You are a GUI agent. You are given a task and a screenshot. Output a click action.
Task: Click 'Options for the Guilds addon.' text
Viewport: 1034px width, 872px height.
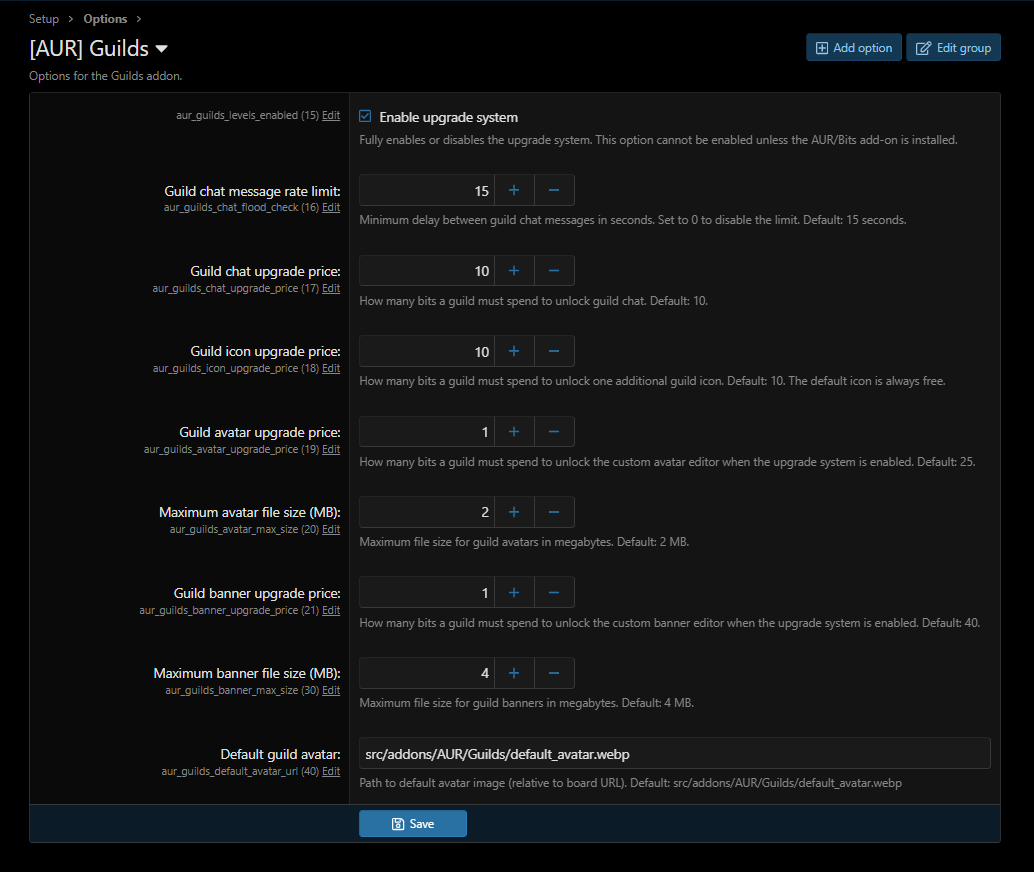106,76
